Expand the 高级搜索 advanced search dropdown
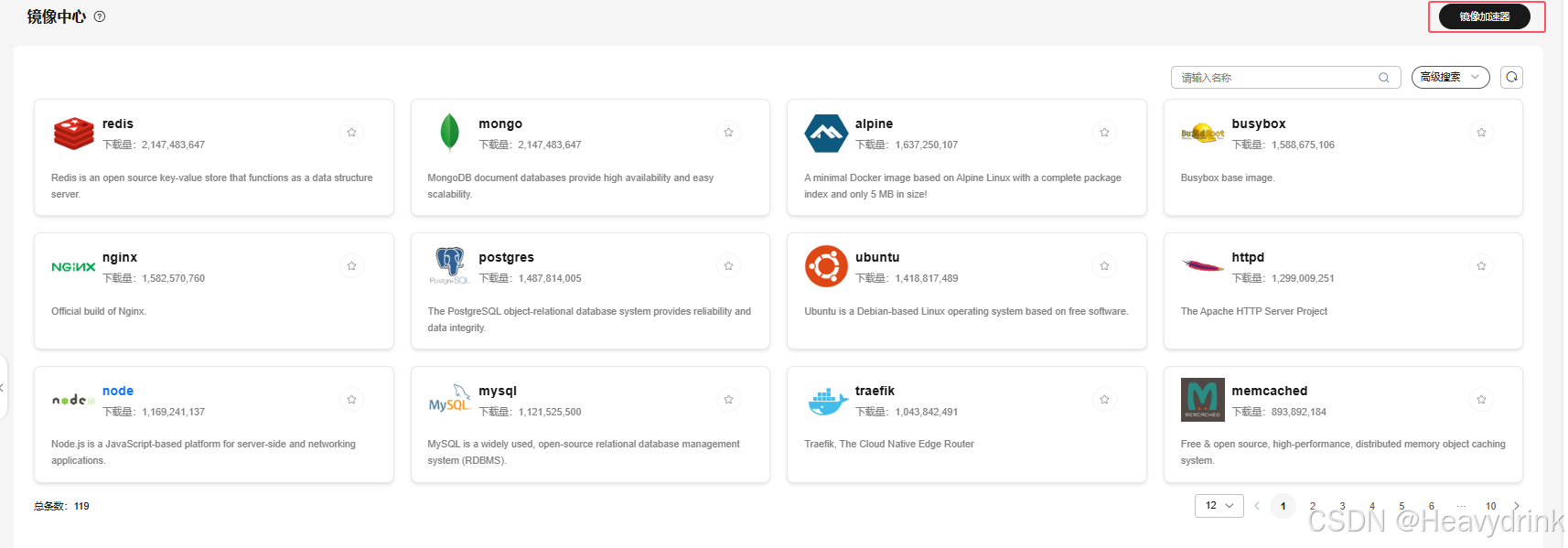This screenshot has height=548, width=1568. [1450, 77]
